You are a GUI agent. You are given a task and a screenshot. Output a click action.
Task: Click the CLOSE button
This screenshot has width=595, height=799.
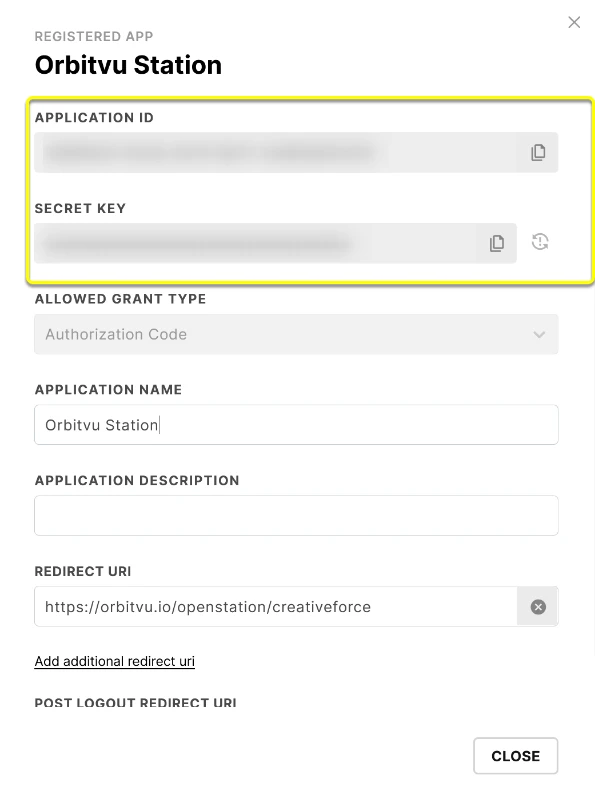tap(516, 756)
